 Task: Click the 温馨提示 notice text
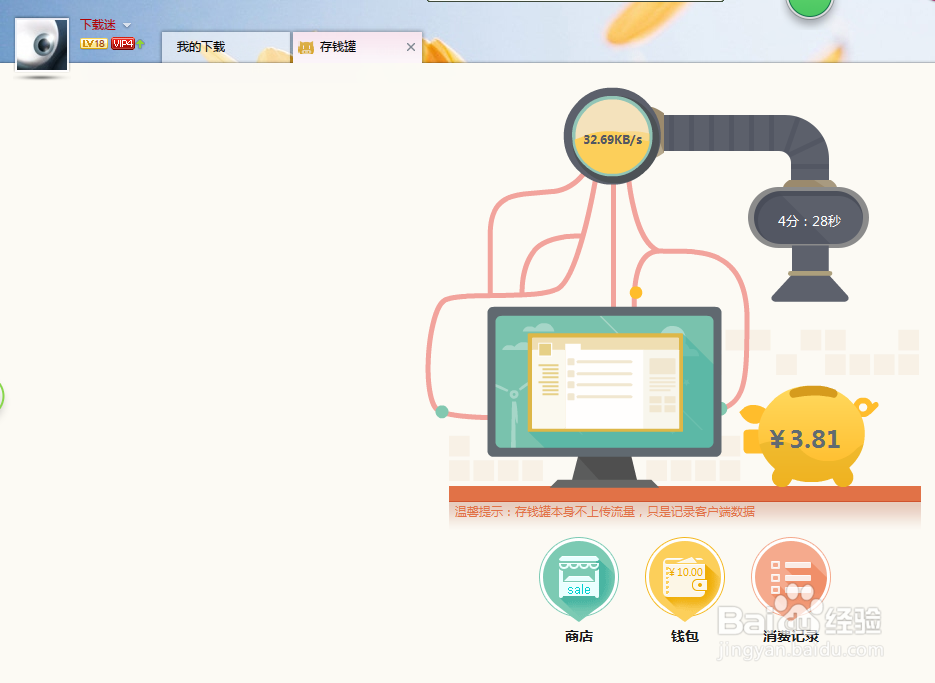click(605, 512)
